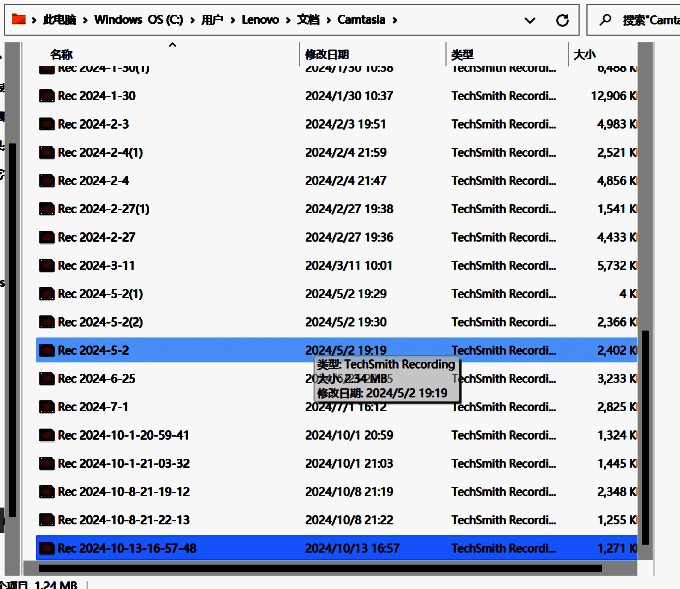Sort files by the 类型 column header
Screen dimensions: 680x589
pyautogui.click(x=462, y=55)
